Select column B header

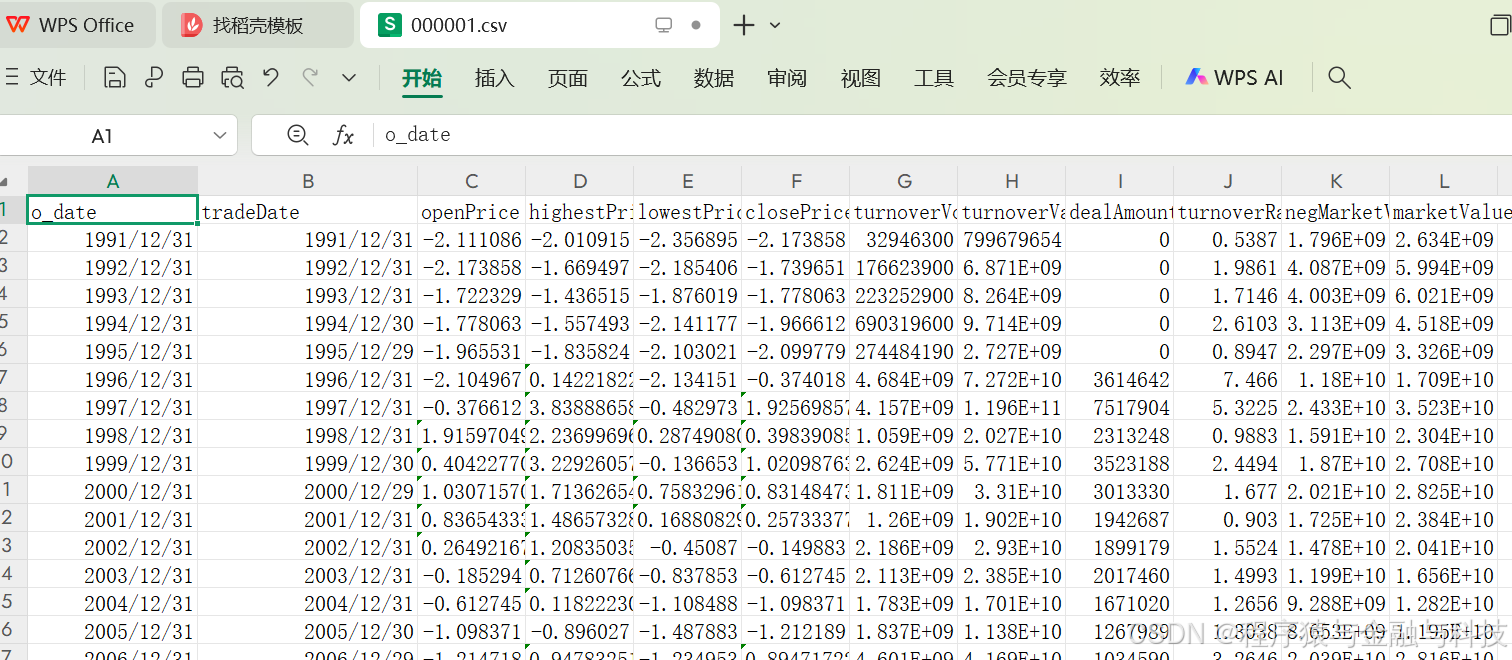308,181
